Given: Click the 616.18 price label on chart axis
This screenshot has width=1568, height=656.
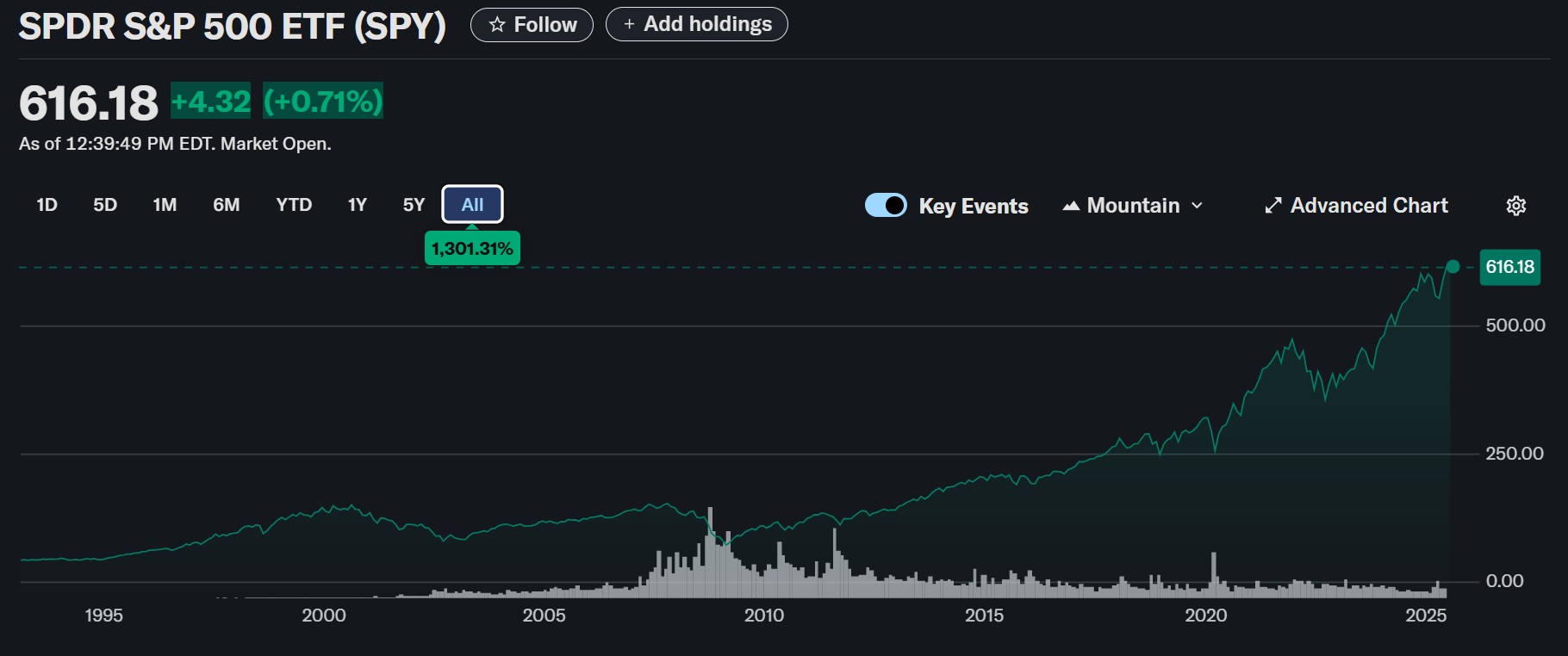Looking at the screenshot, I should pyautogui.click(x=1509, y=267).
